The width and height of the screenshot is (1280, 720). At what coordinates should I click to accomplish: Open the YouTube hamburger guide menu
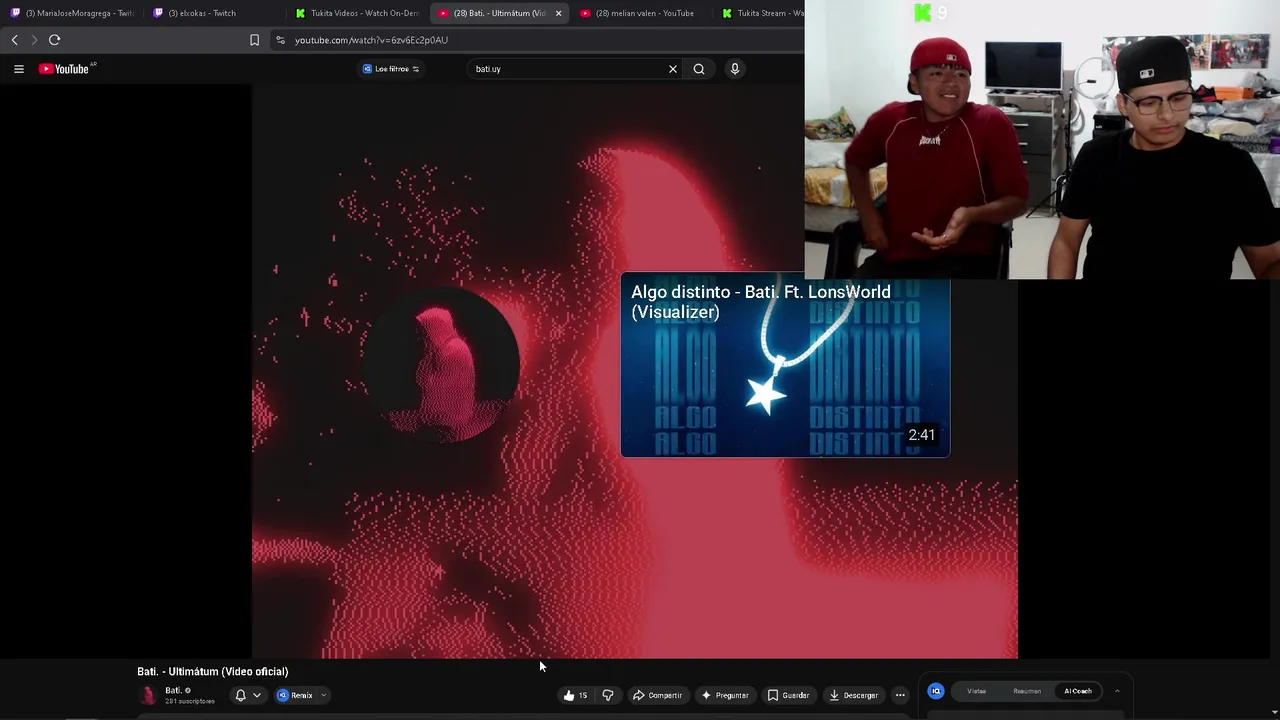coord(19,69)
